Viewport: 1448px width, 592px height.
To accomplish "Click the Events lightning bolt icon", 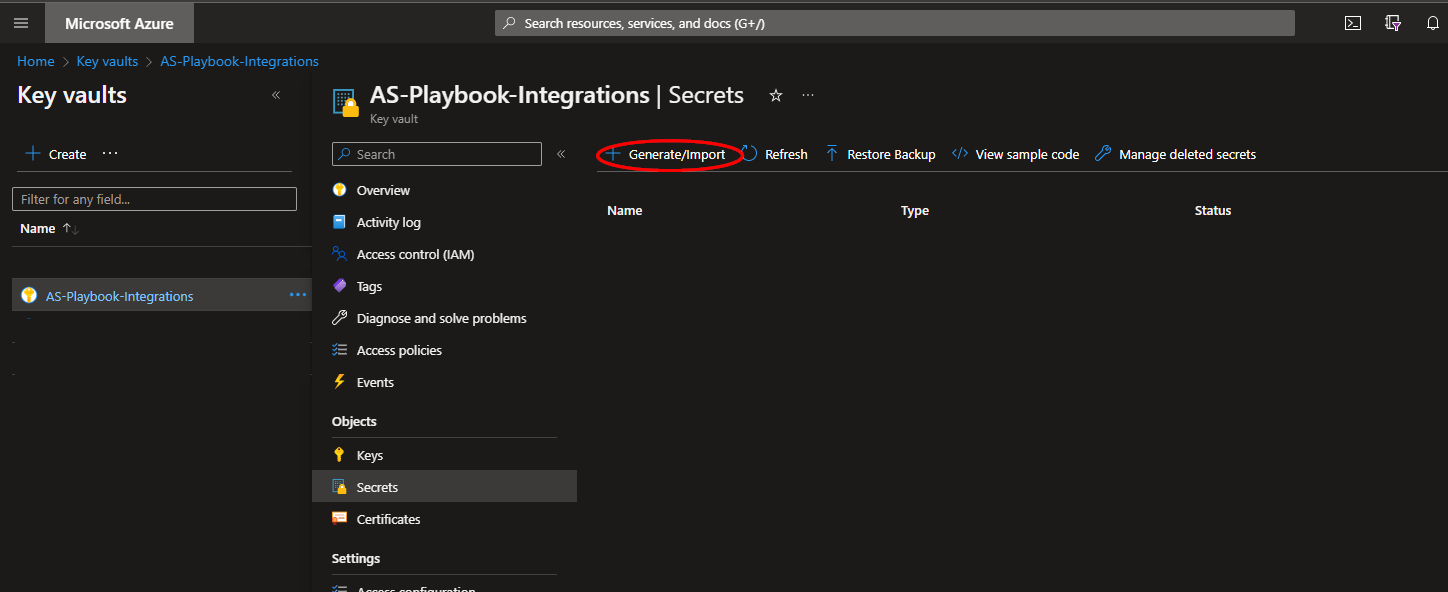I will (340, 382).
